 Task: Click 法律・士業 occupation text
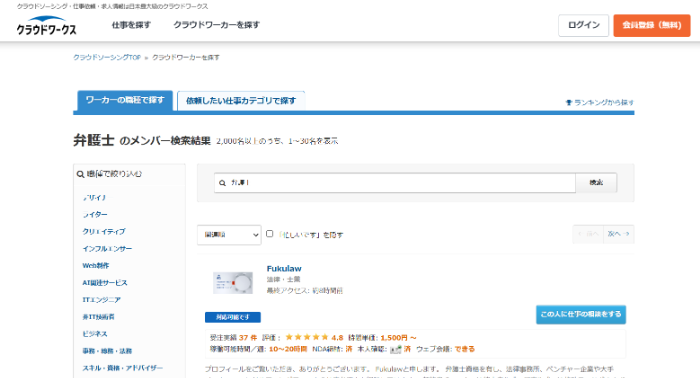tap(283, 280)
